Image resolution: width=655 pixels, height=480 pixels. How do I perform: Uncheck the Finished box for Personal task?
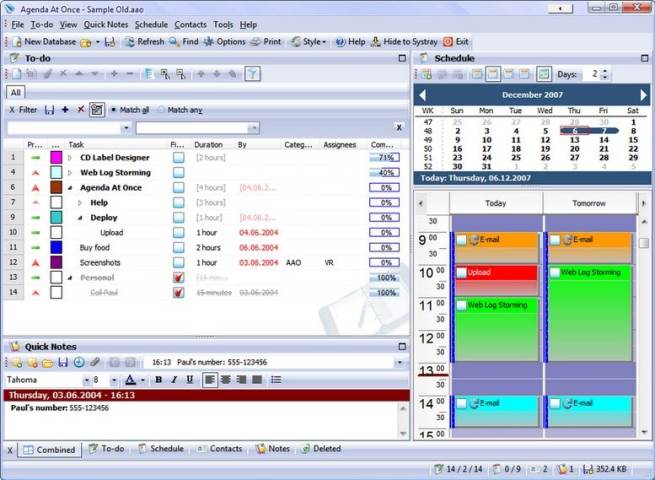tap(178, 277)
